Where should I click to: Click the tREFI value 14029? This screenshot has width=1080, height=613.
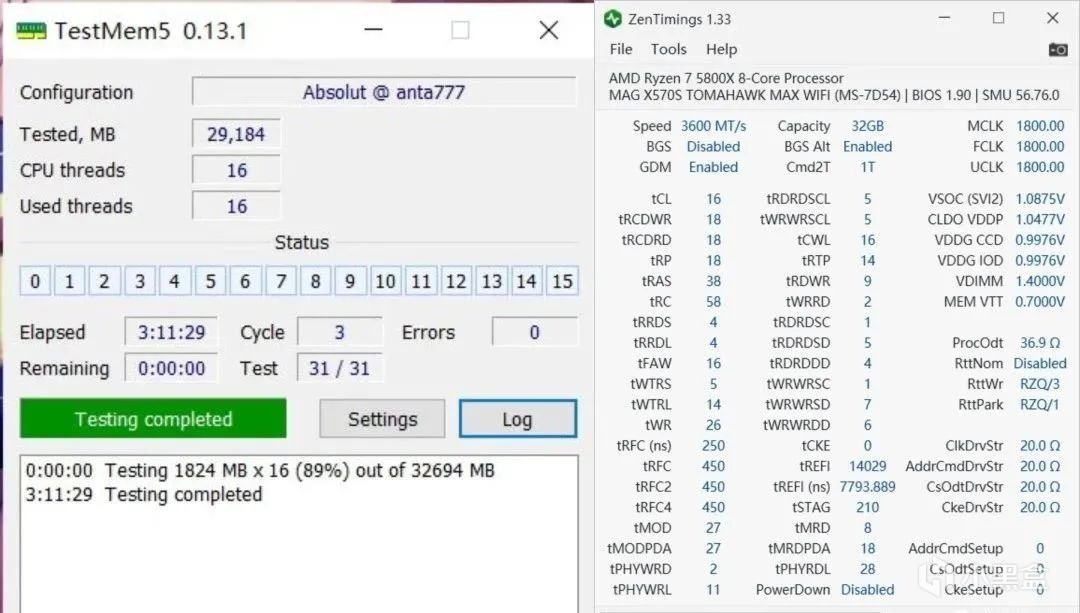click(867, 466)
